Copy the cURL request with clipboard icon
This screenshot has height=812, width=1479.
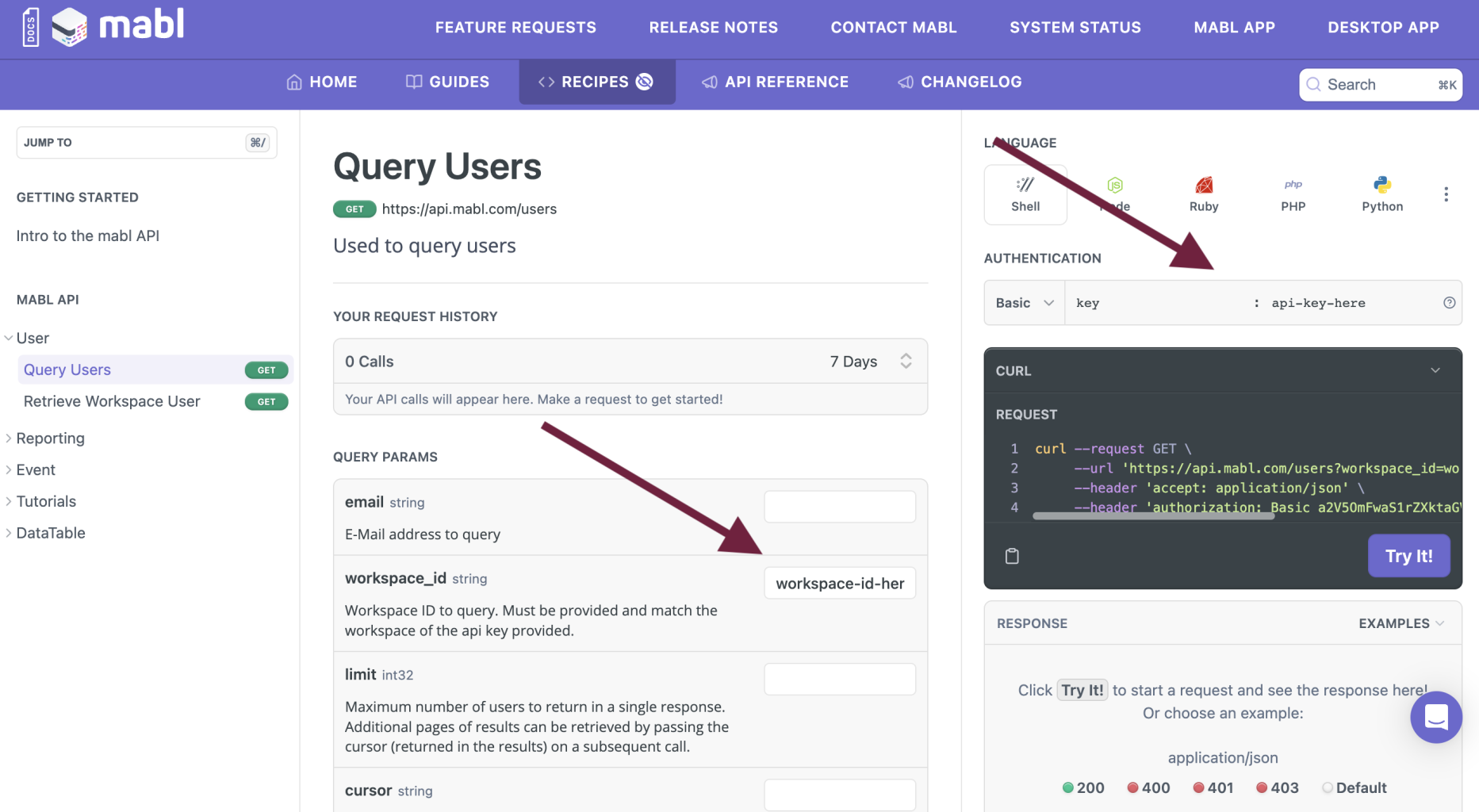(x=1012, y=556)
